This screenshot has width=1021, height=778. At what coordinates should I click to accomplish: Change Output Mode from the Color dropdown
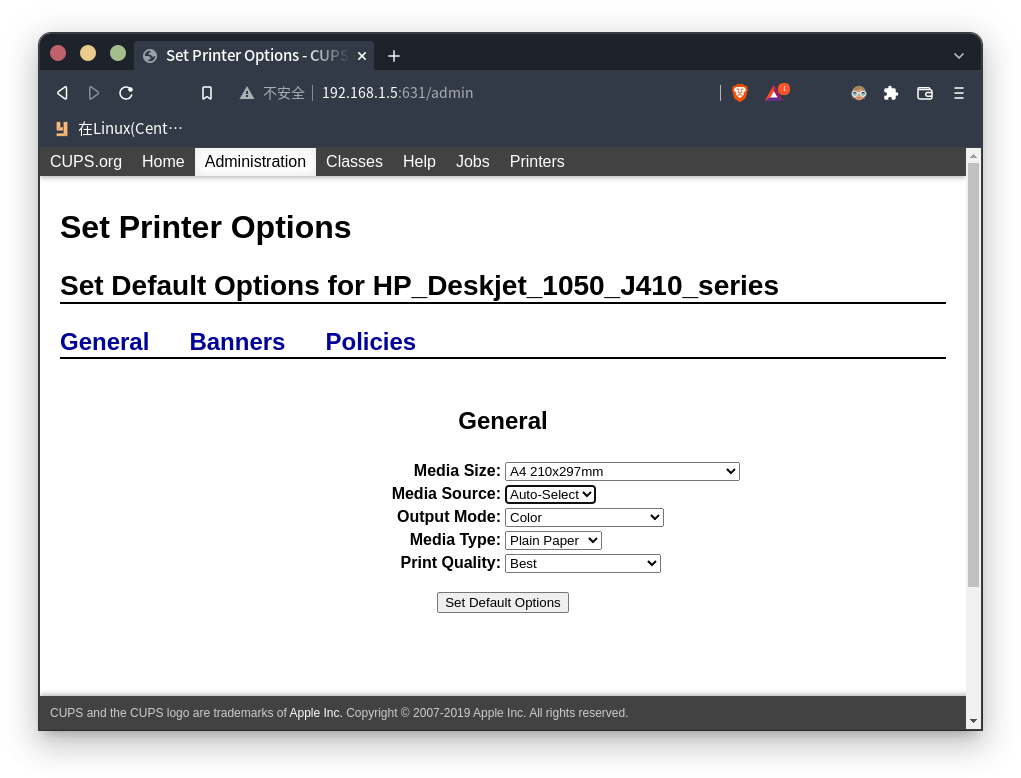584,517
